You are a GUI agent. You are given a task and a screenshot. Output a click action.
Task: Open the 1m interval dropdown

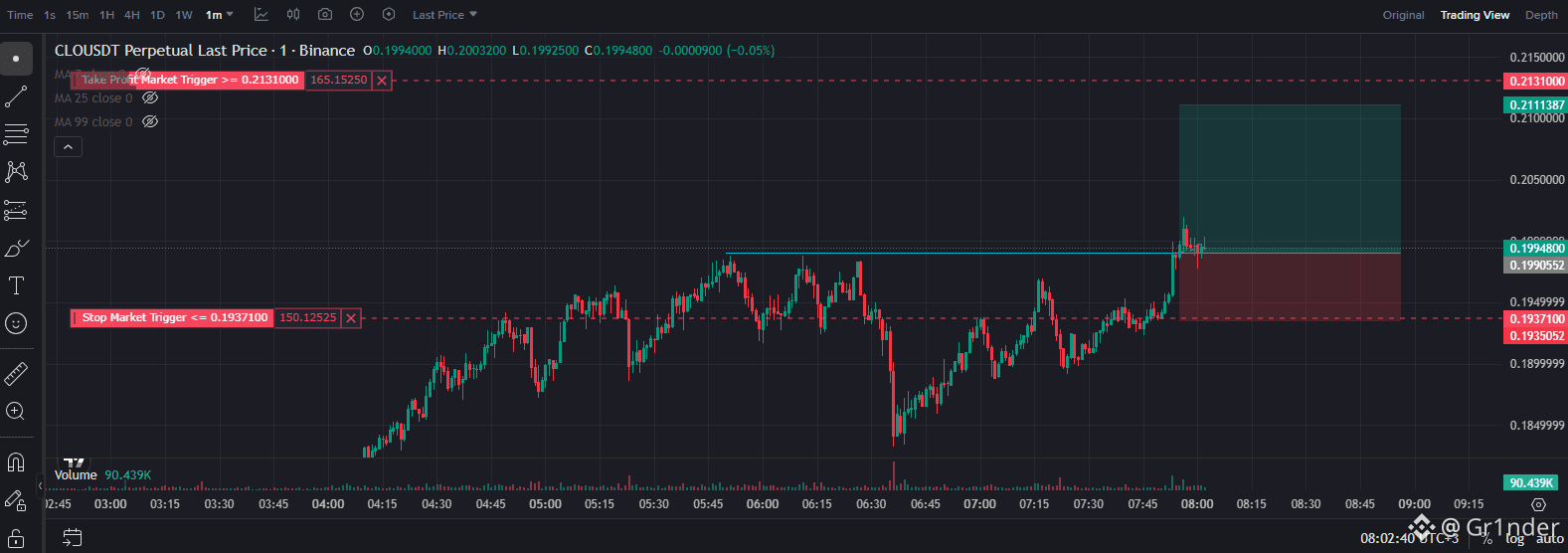[220, 15]
